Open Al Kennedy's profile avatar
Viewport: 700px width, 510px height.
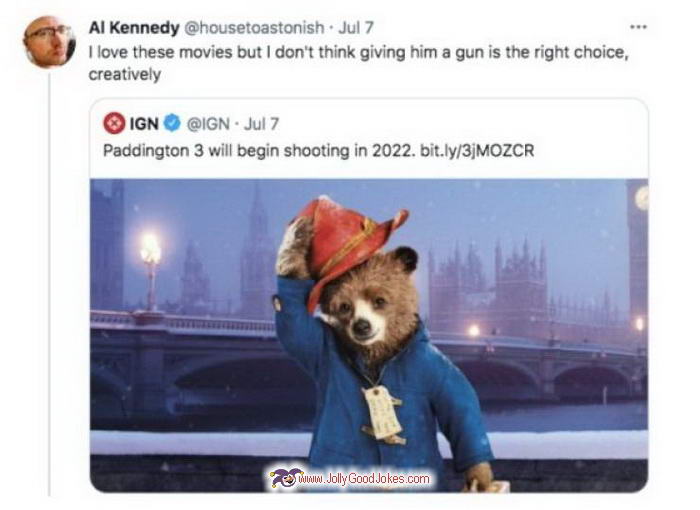(x=49, y=42)
